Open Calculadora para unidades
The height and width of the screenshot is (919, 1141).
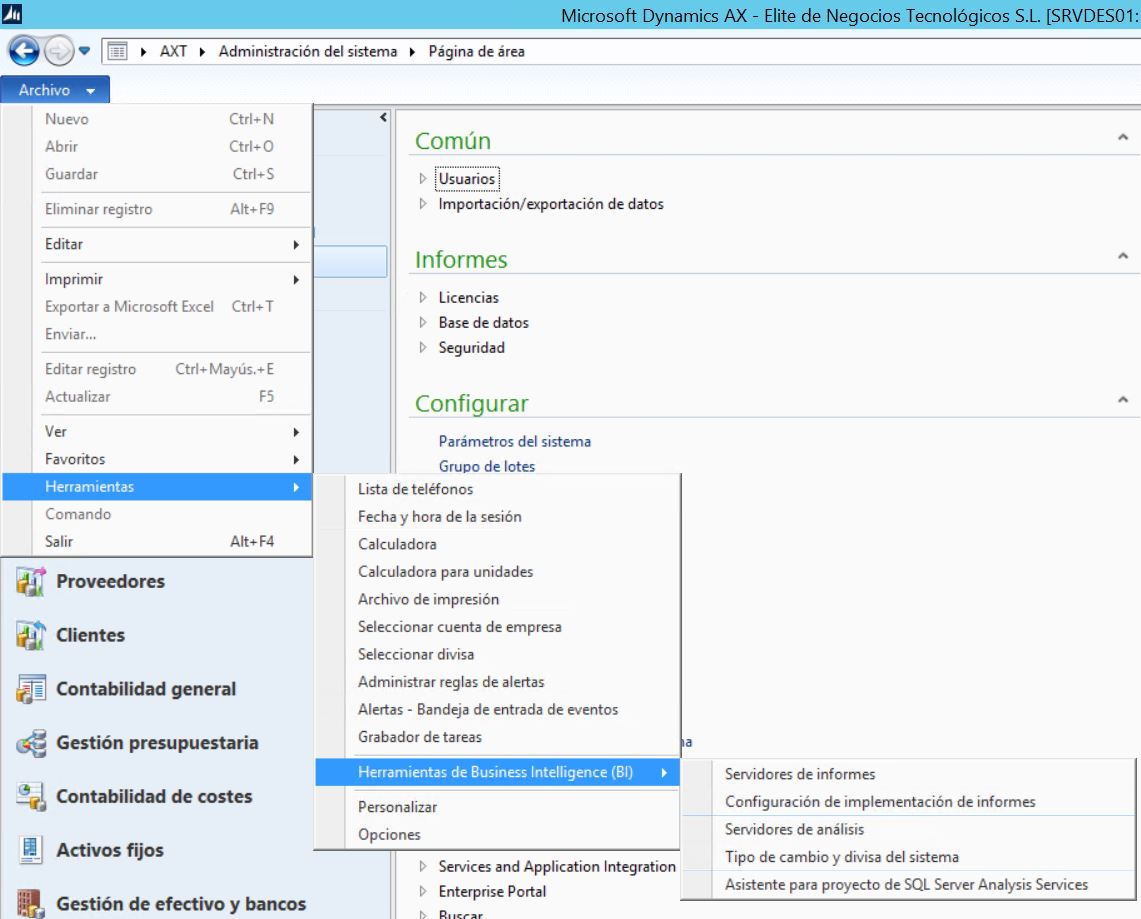point(498,572)
